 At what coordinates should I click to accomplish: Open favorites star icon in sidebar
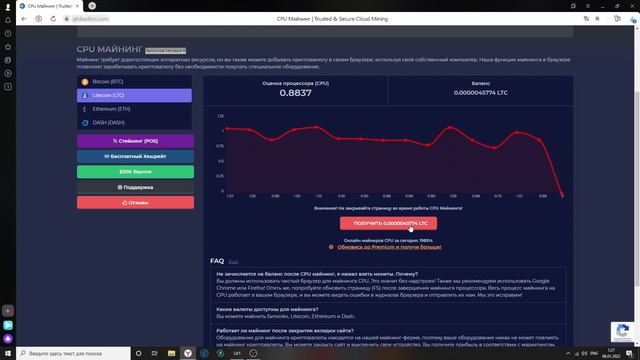coord(8,47)
